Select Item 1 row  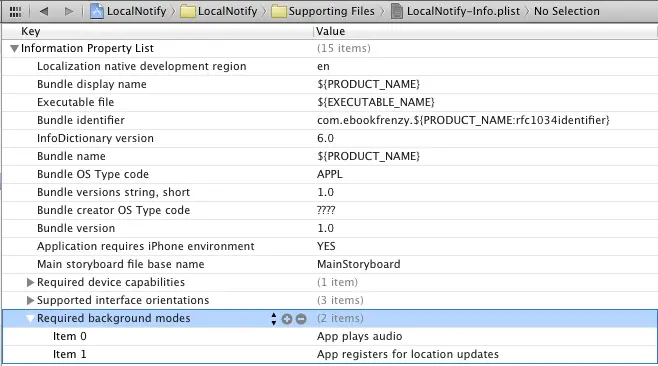tap(329, 355)
